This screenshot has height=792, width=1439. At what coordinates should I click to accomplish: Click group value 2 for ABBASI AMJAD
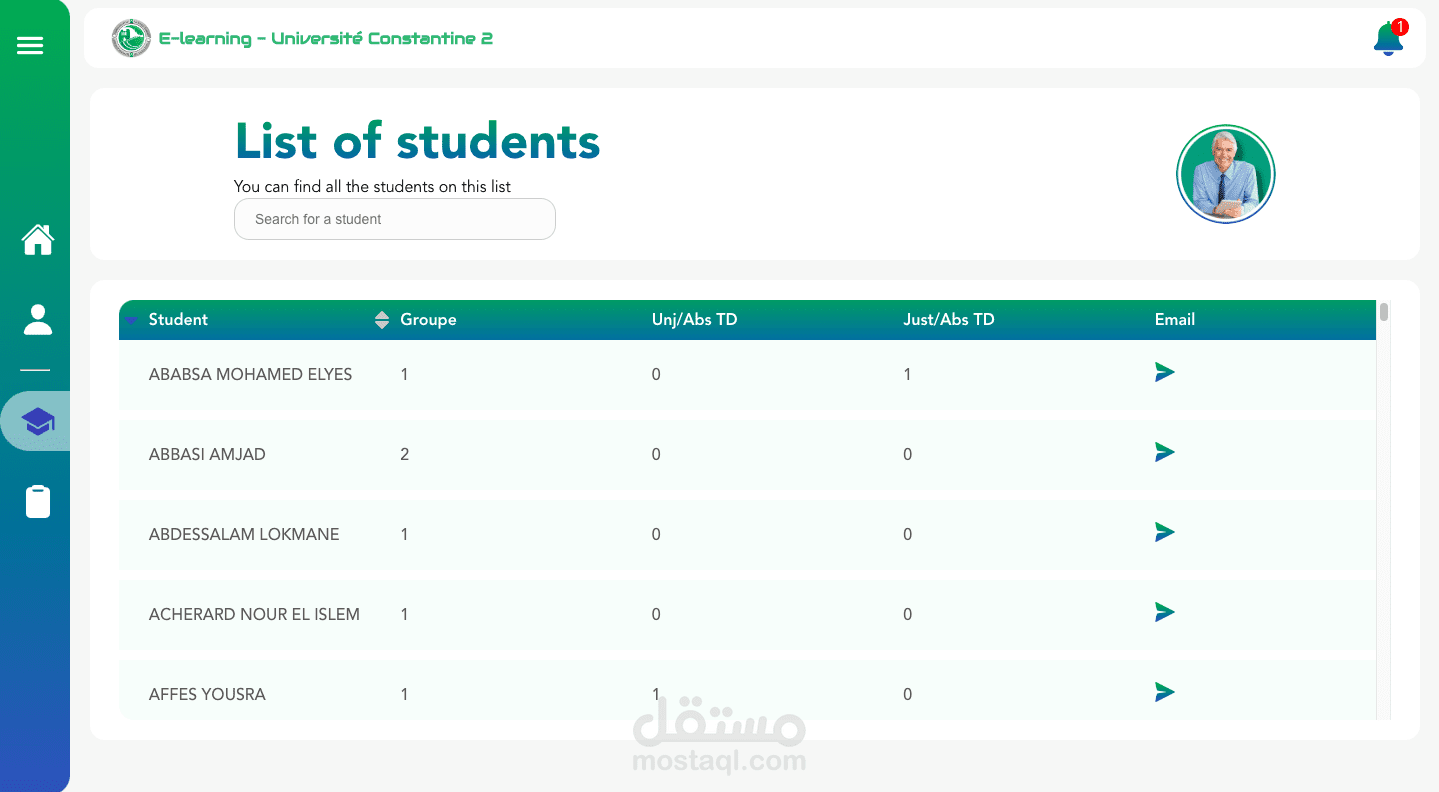coord(405,455)
